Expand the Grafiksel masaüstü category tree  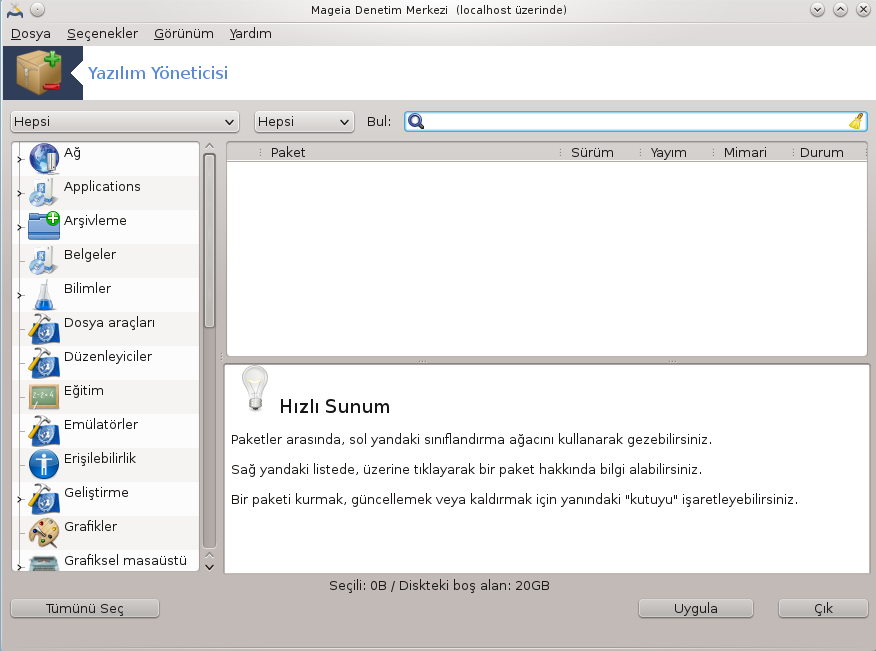(20, 567)
